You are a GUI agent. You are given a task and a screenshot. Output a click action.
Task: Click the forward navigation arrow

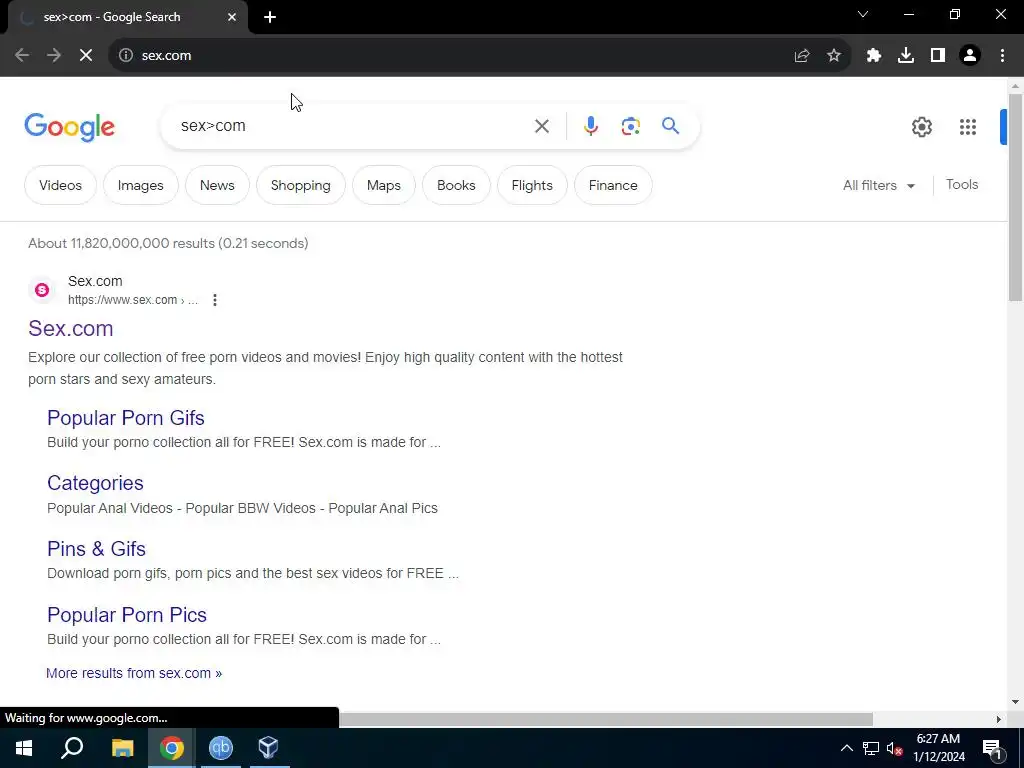tap(54, 56)
